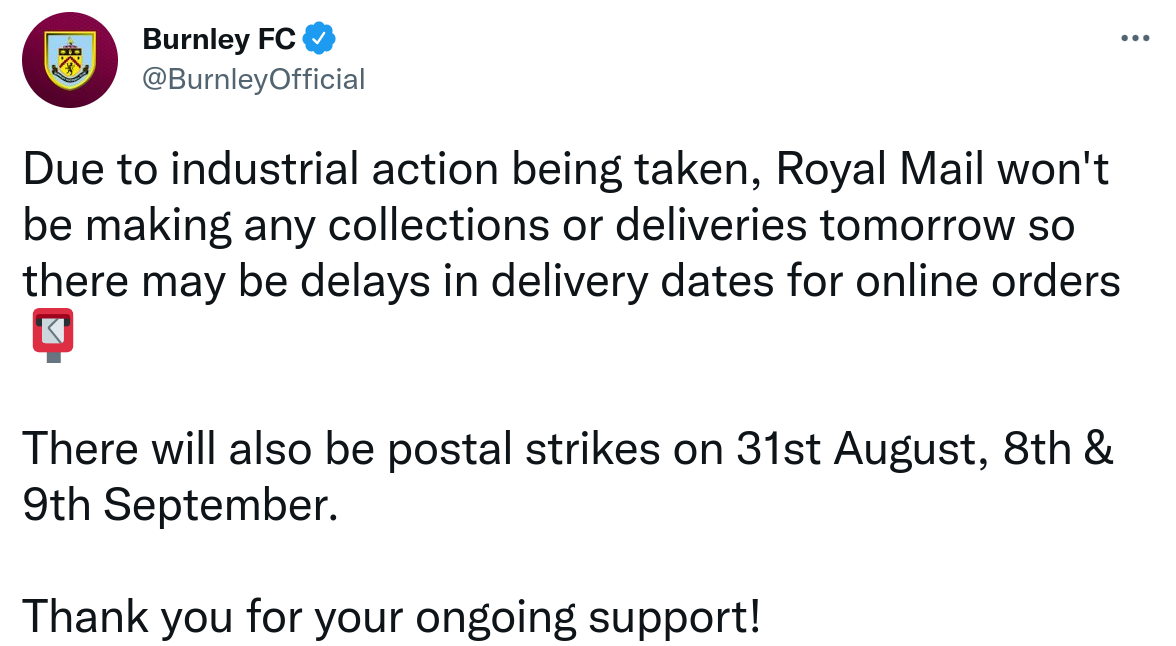Visit the @BurnleyOfficial handle link
The width and height of the screenshot is (1176, 646).
pyautogui.click(x=254, y=79)
